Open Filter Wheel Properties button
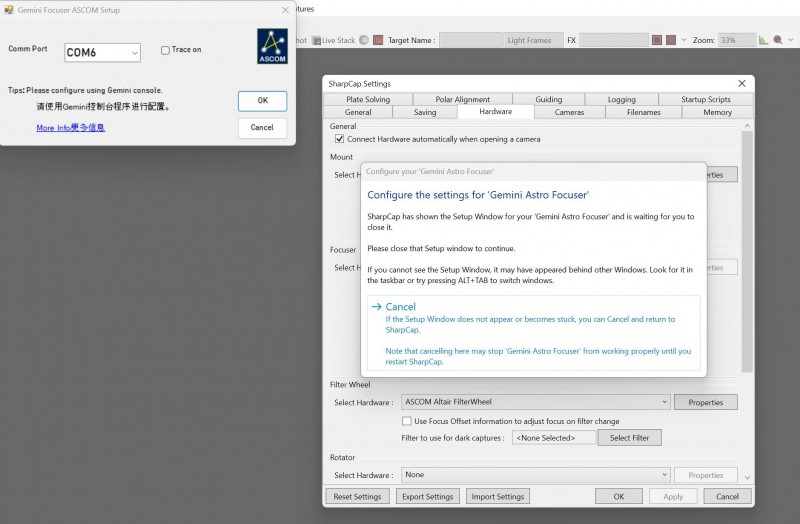800x524 pixels. (x=706, y=402)
